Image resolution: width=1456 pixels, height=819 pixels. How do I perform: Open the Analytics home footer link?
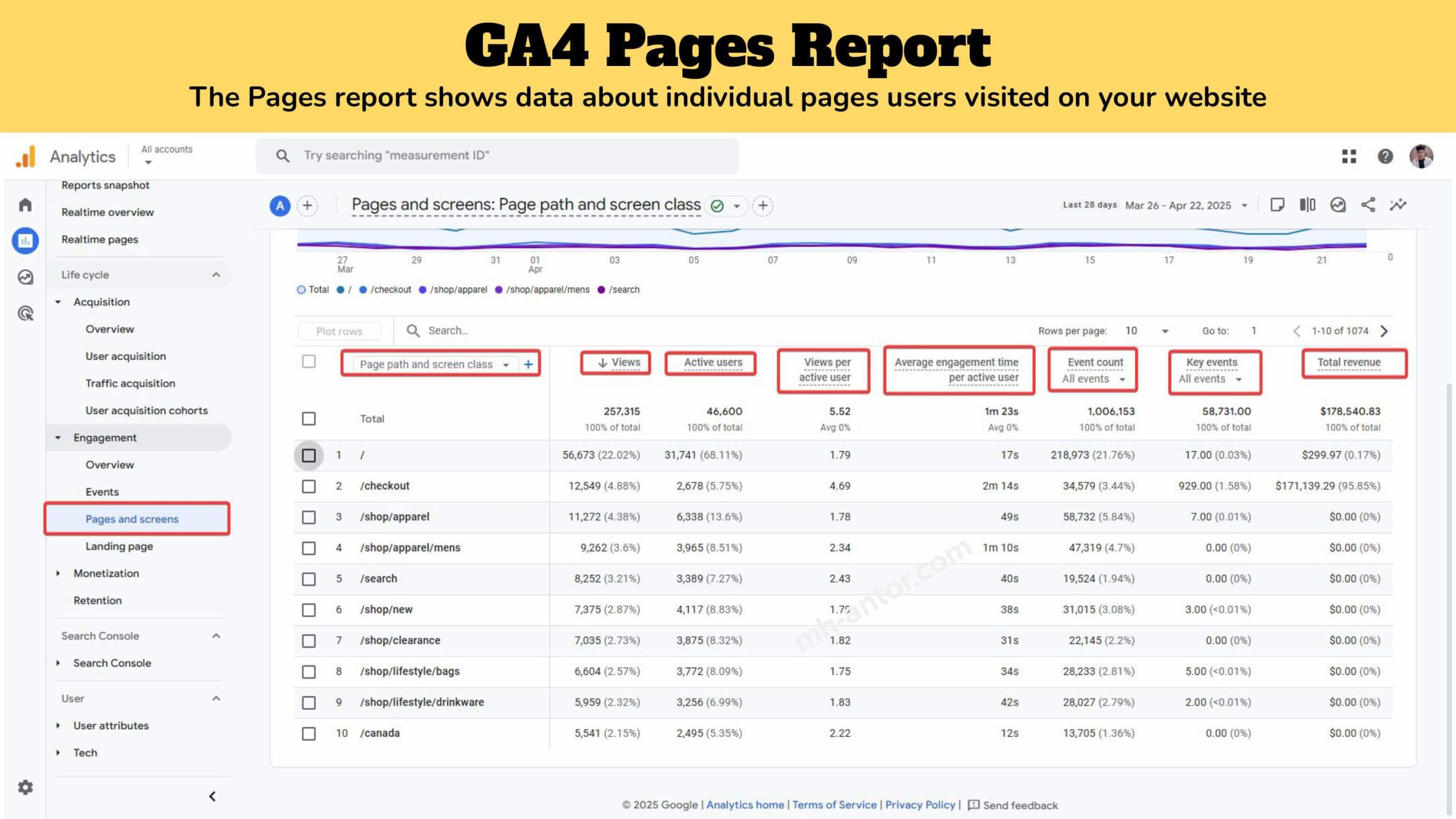(745, 805)
